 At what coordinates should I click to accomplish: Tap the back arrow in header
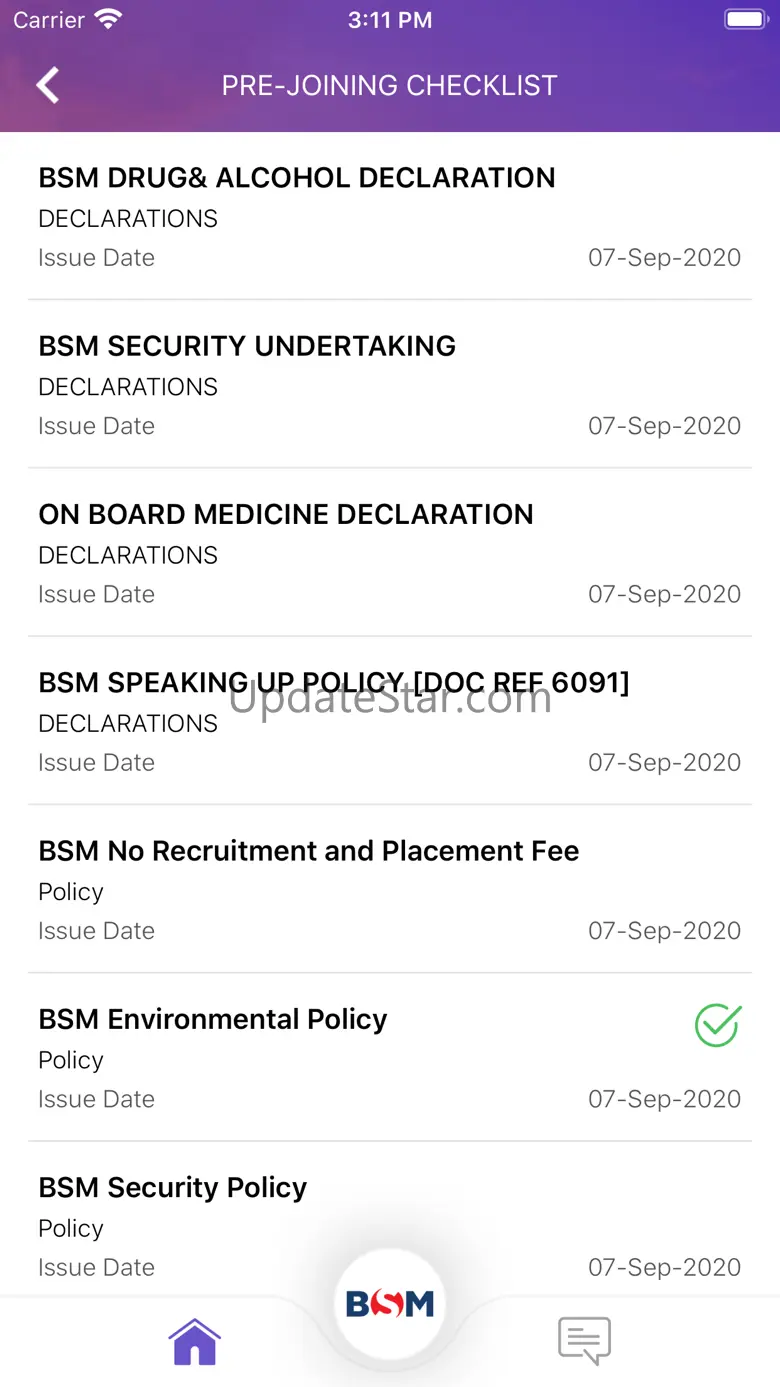coord(48,85)
